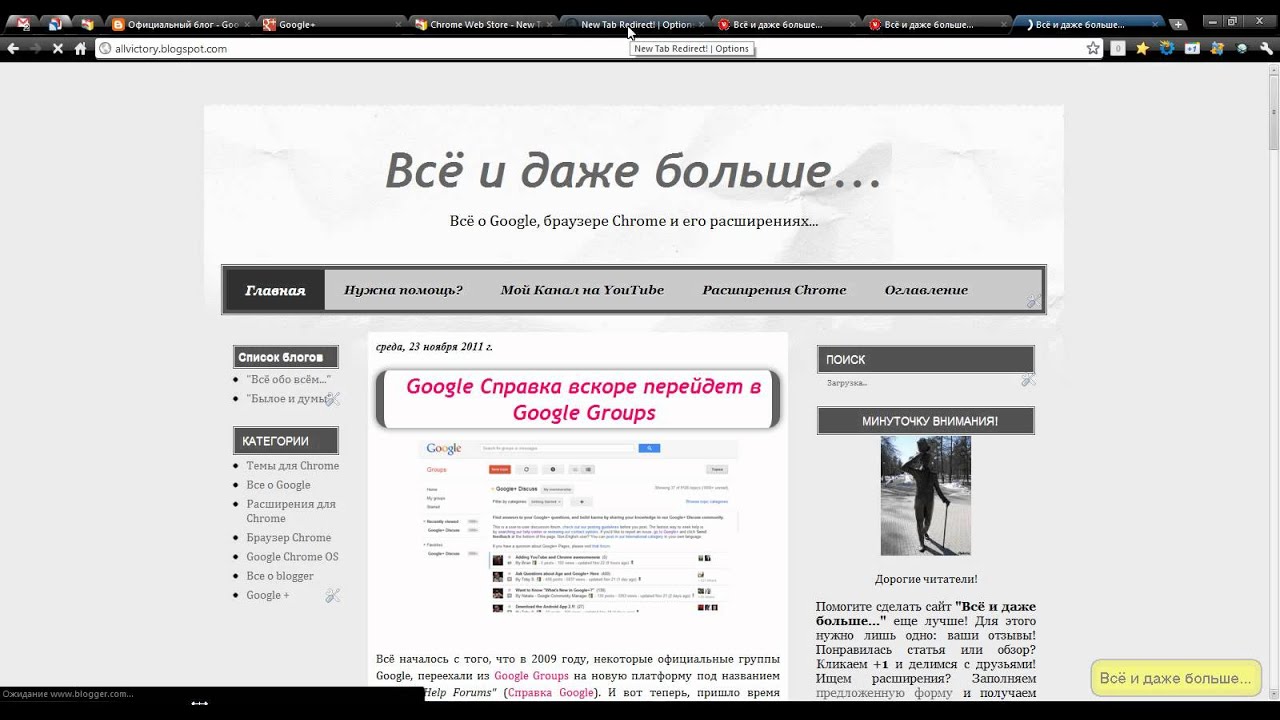1280x720 pixels.
Task: Click the edit wrench beside Google + category
Action: [x=333, y=595]
